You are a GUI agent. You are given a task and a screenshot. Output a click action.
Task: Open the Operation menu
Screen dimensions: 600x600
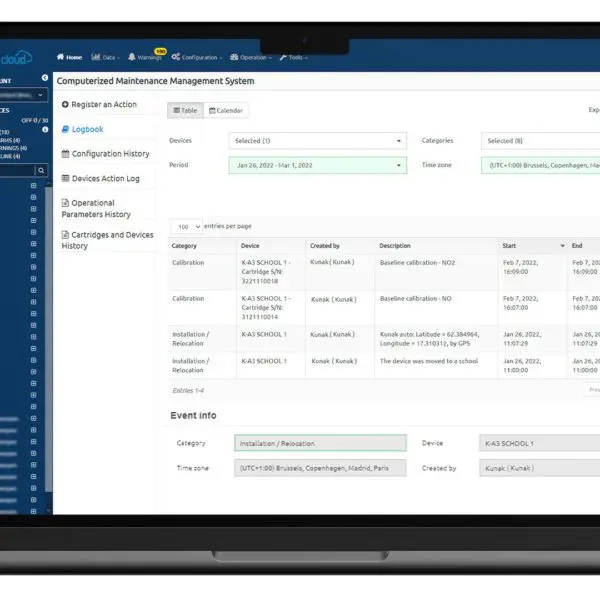(251, 57)
